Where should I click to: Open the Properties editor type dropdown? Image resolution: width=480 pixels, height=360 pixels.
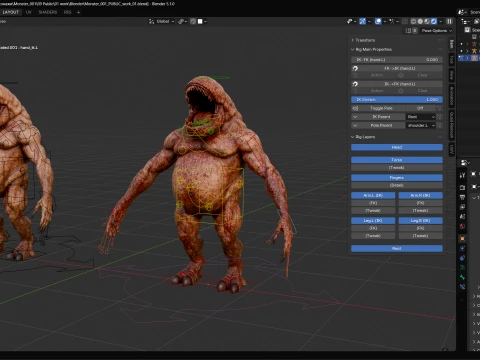click(x=464, y=163)
